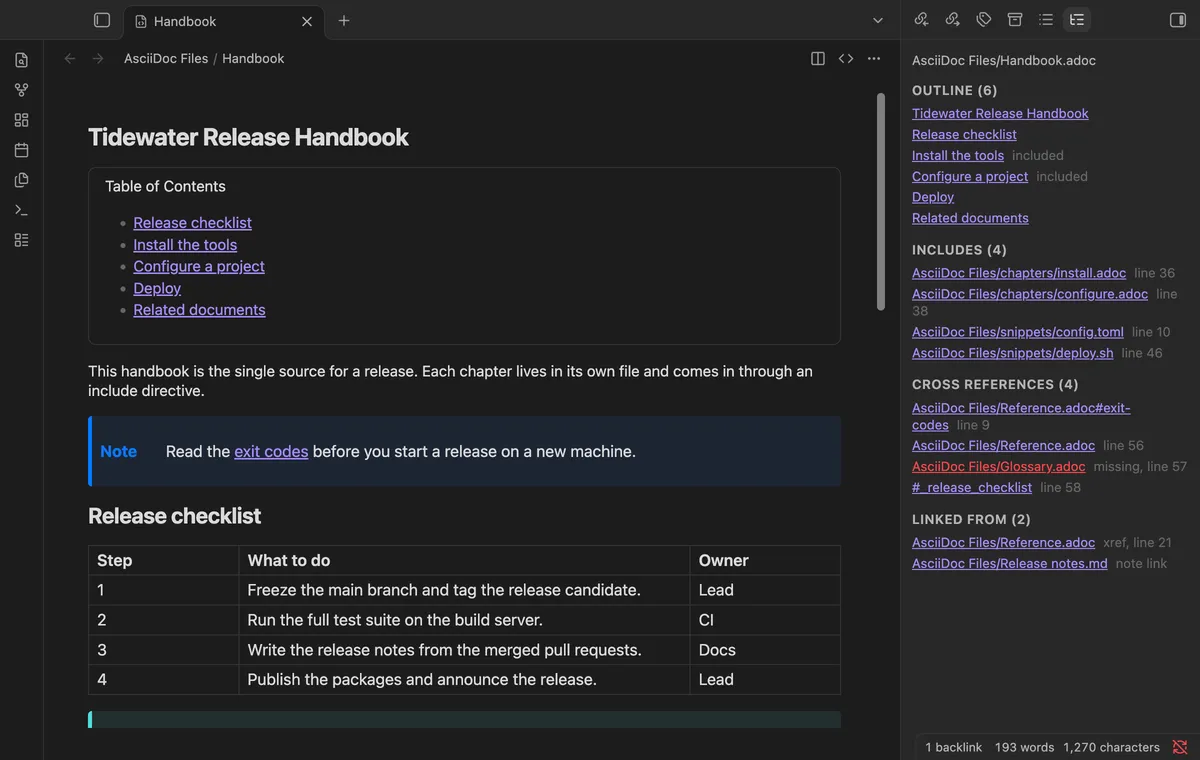Open the quick switcher ribbon icon
Screen dimensions: 1200x760
(x=21, y=60)
